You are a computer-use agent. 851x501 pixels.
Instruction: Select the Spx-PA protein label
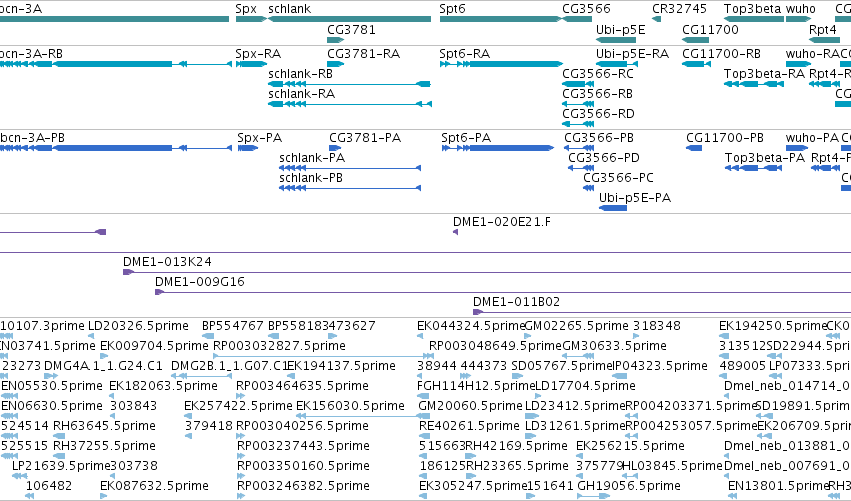coord(259,138)
